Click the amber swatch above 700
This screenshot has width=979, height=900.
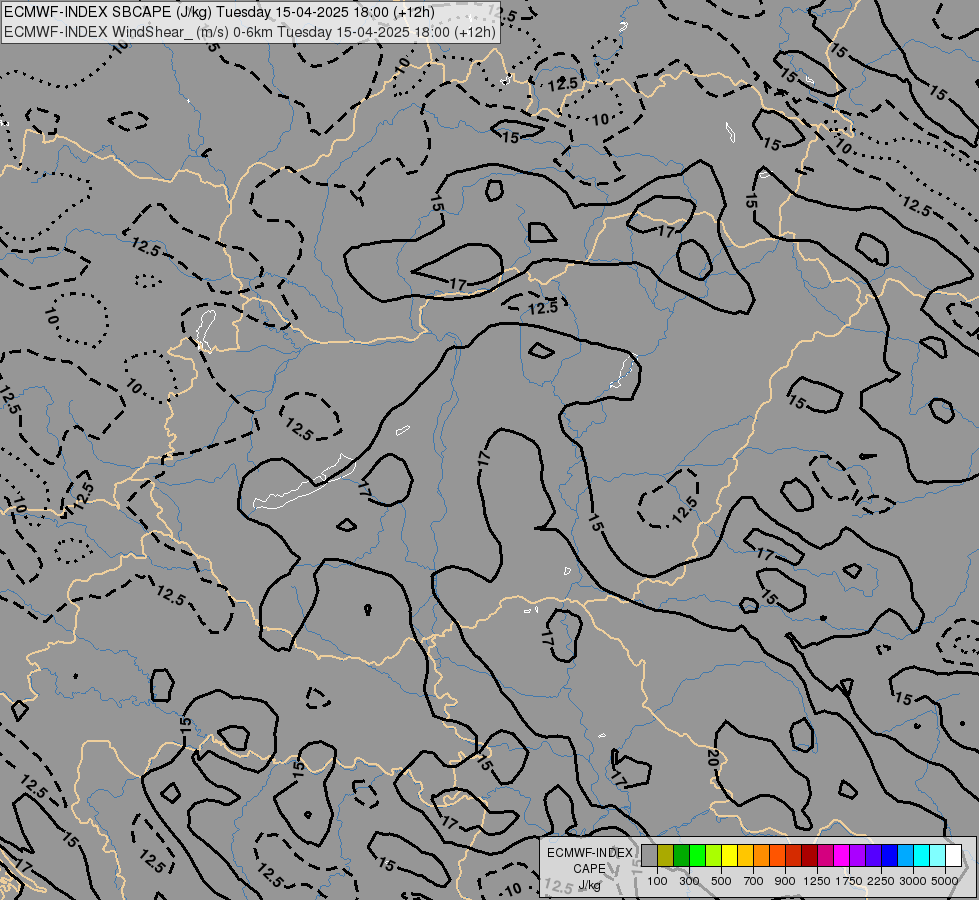(x=745, y=856)
